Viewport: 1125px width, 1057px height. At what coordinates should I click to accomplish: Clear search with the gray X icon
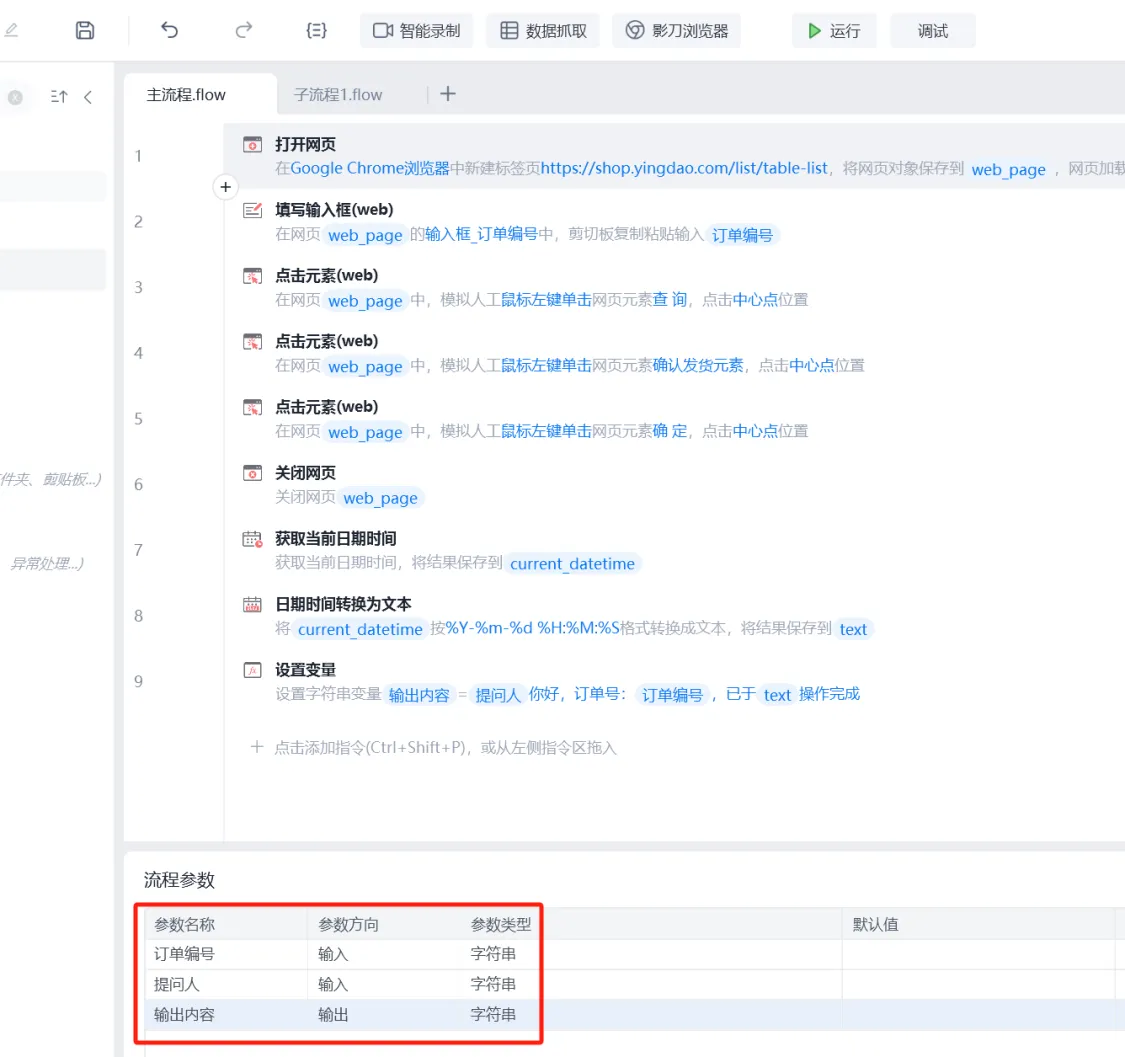coord(15,97)
